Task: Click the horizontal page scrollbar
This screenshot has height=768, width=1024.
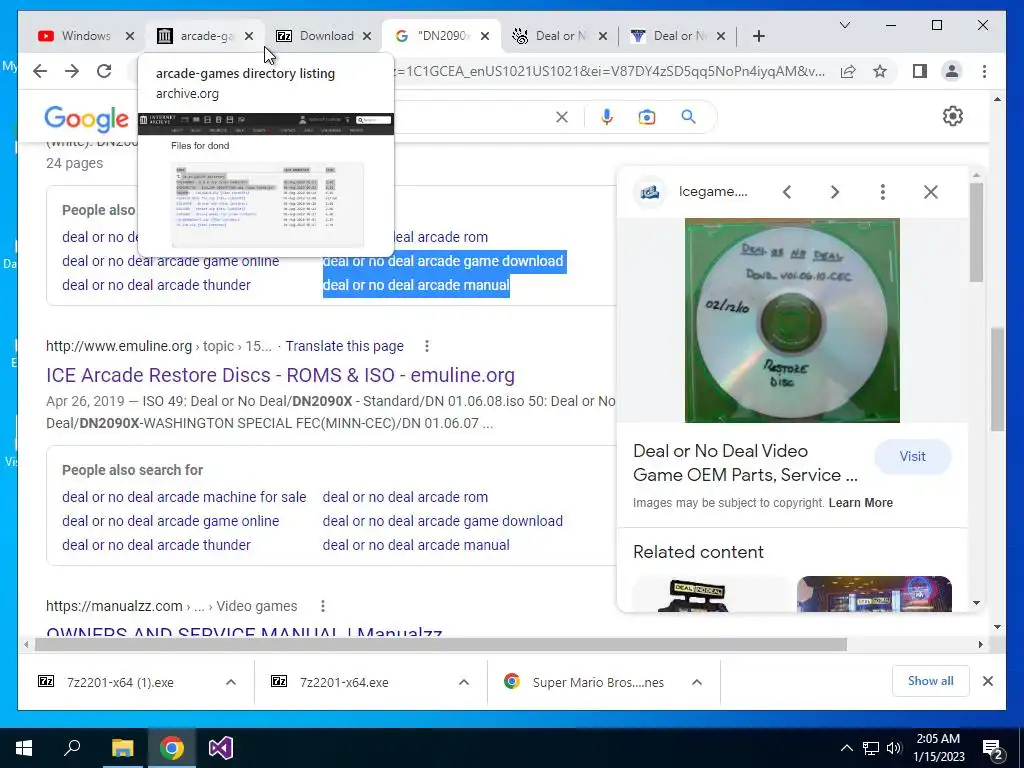Action: (441, 645)
